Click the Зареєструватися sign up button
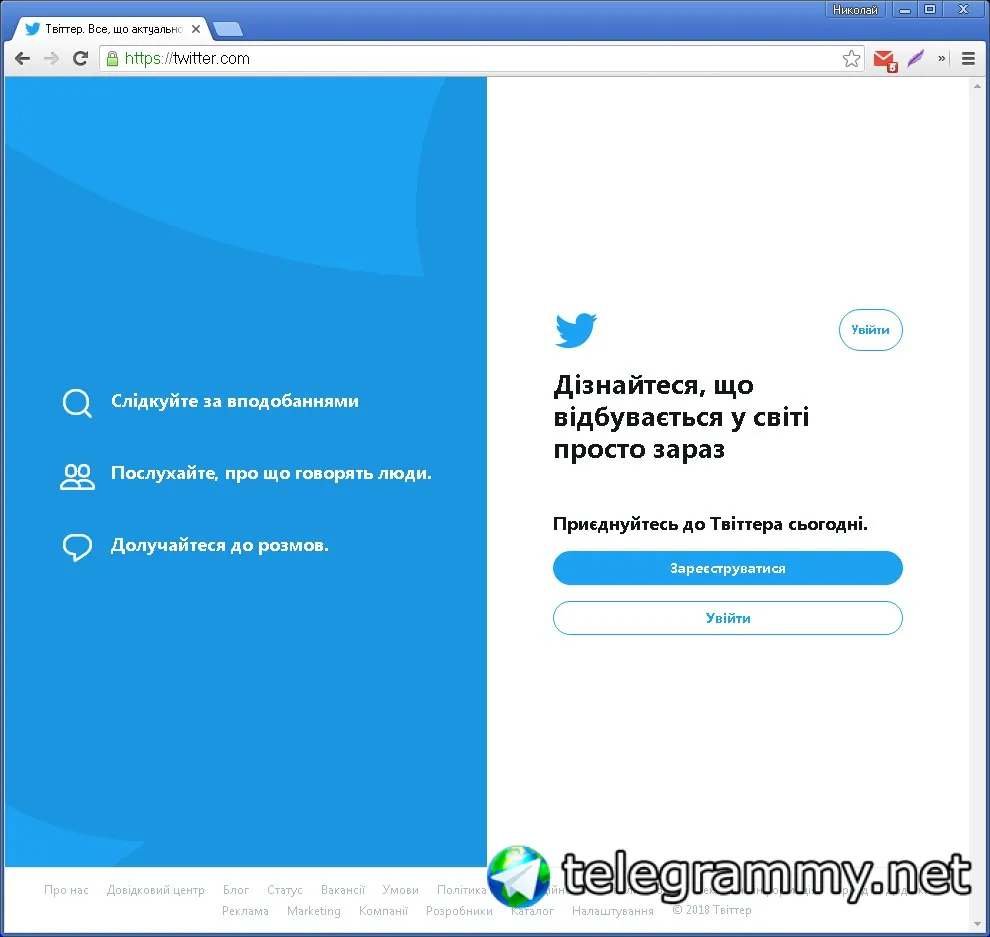 click(x=727, y=568)
